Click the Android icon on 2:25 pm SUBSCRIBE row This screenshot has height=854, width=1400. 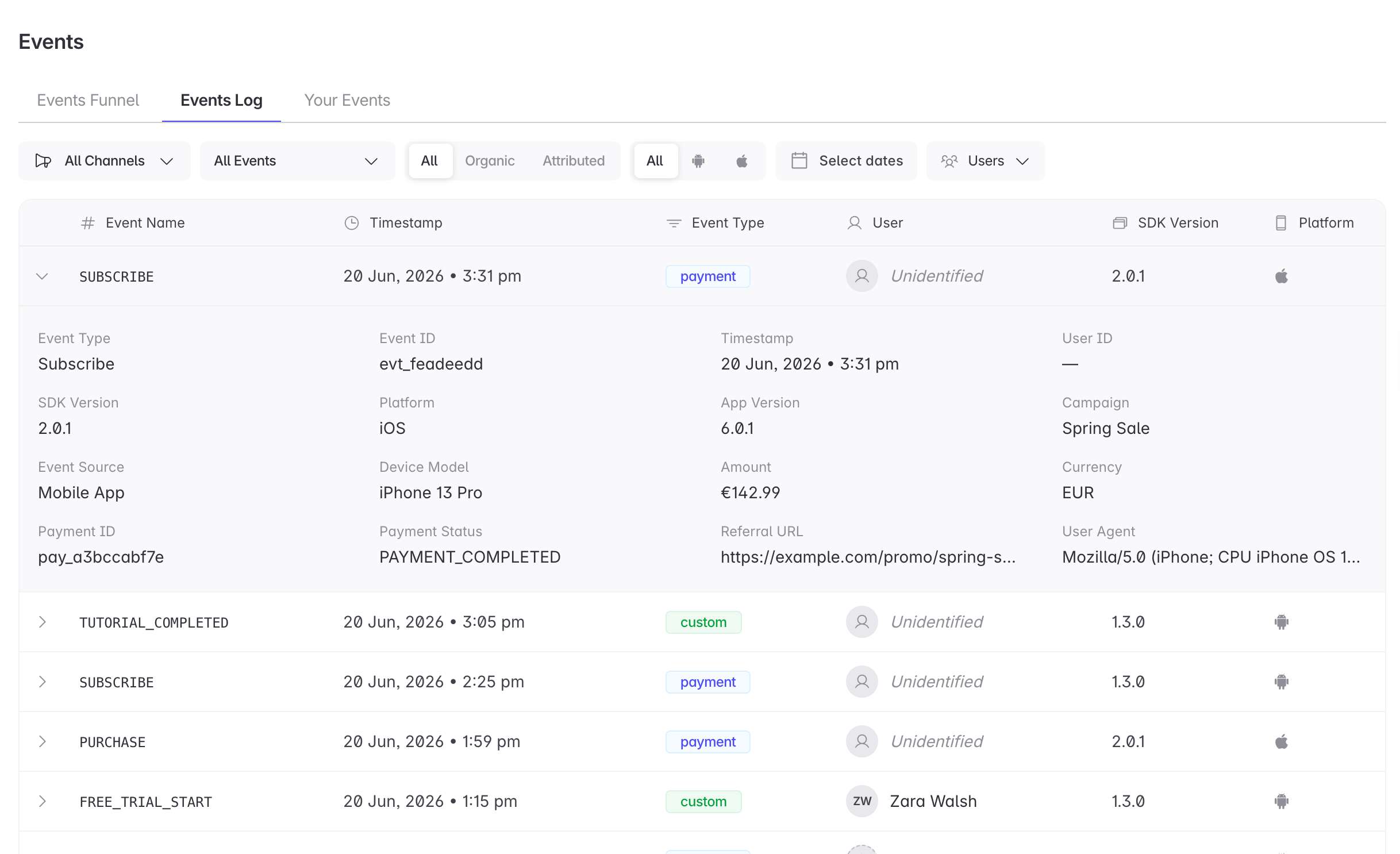coord(1281,682)
